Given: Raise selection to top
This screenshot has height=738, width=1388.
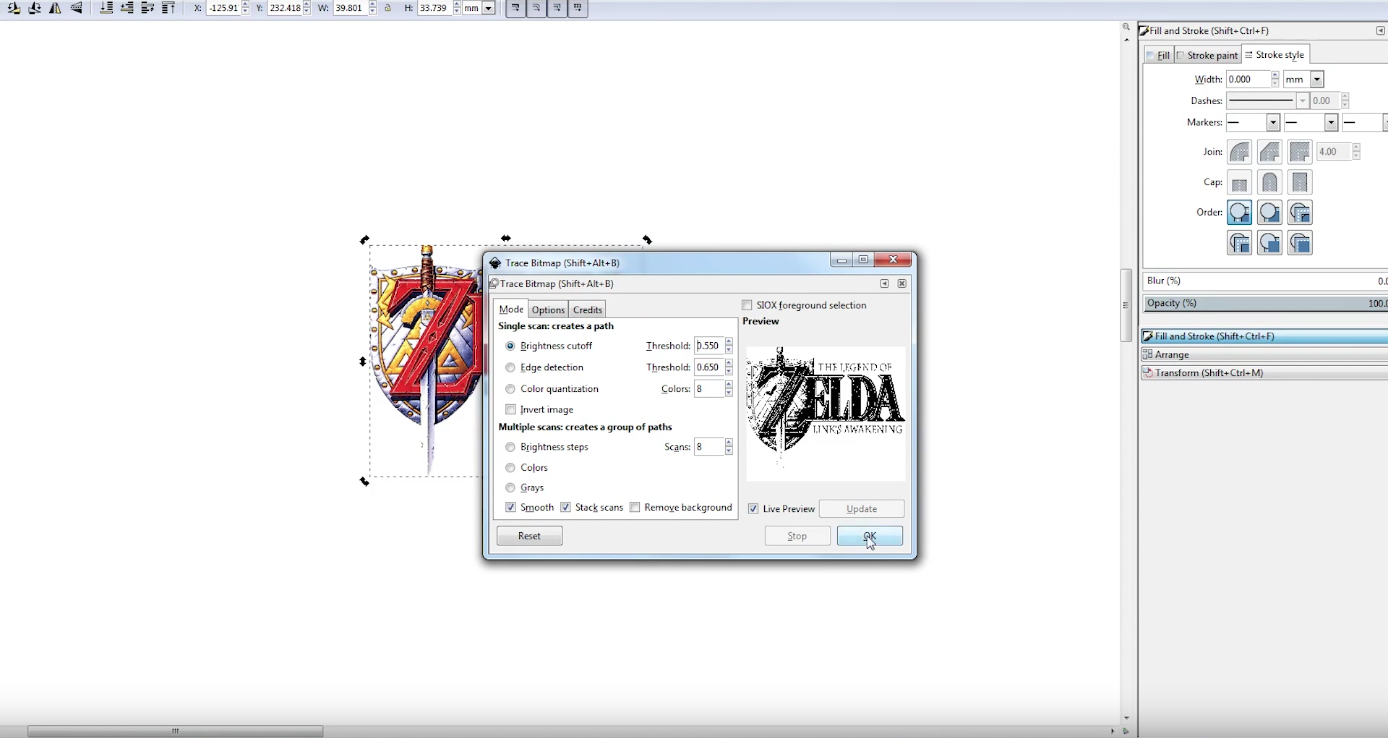Looking at the screenshot, I should coord(168,8).
